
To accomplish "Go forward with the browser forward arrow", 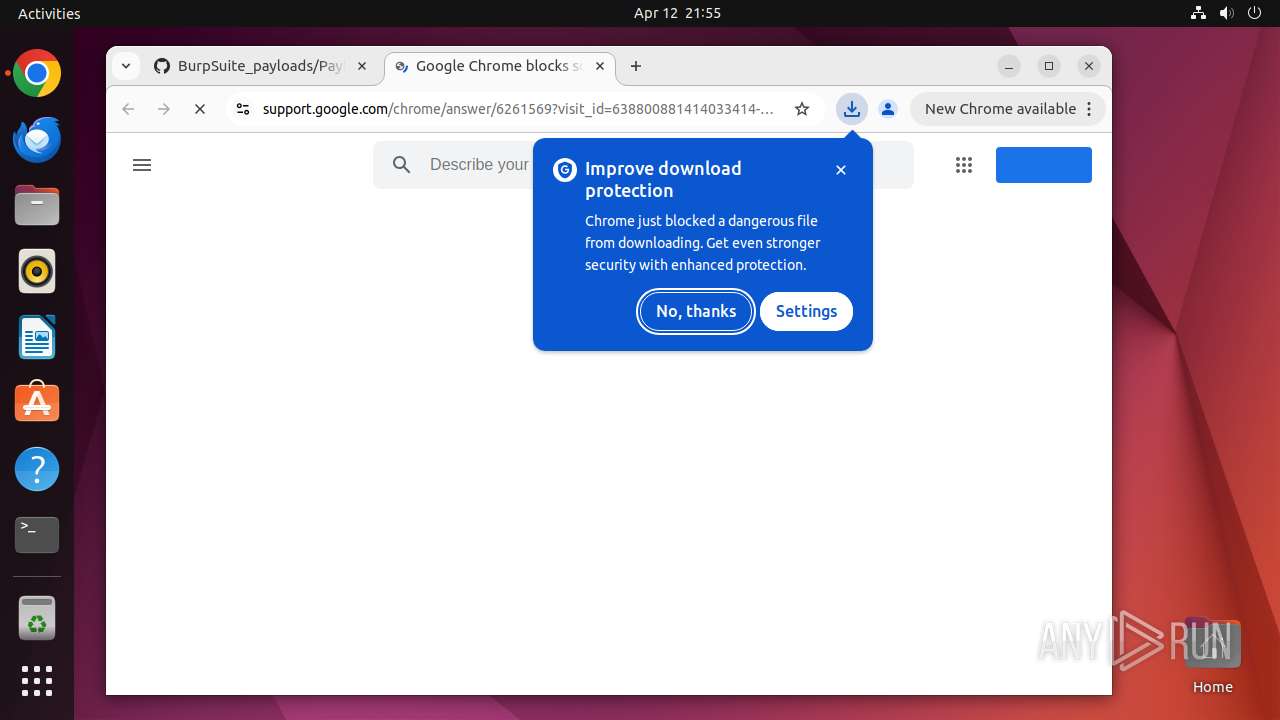I will pos(164,109).
